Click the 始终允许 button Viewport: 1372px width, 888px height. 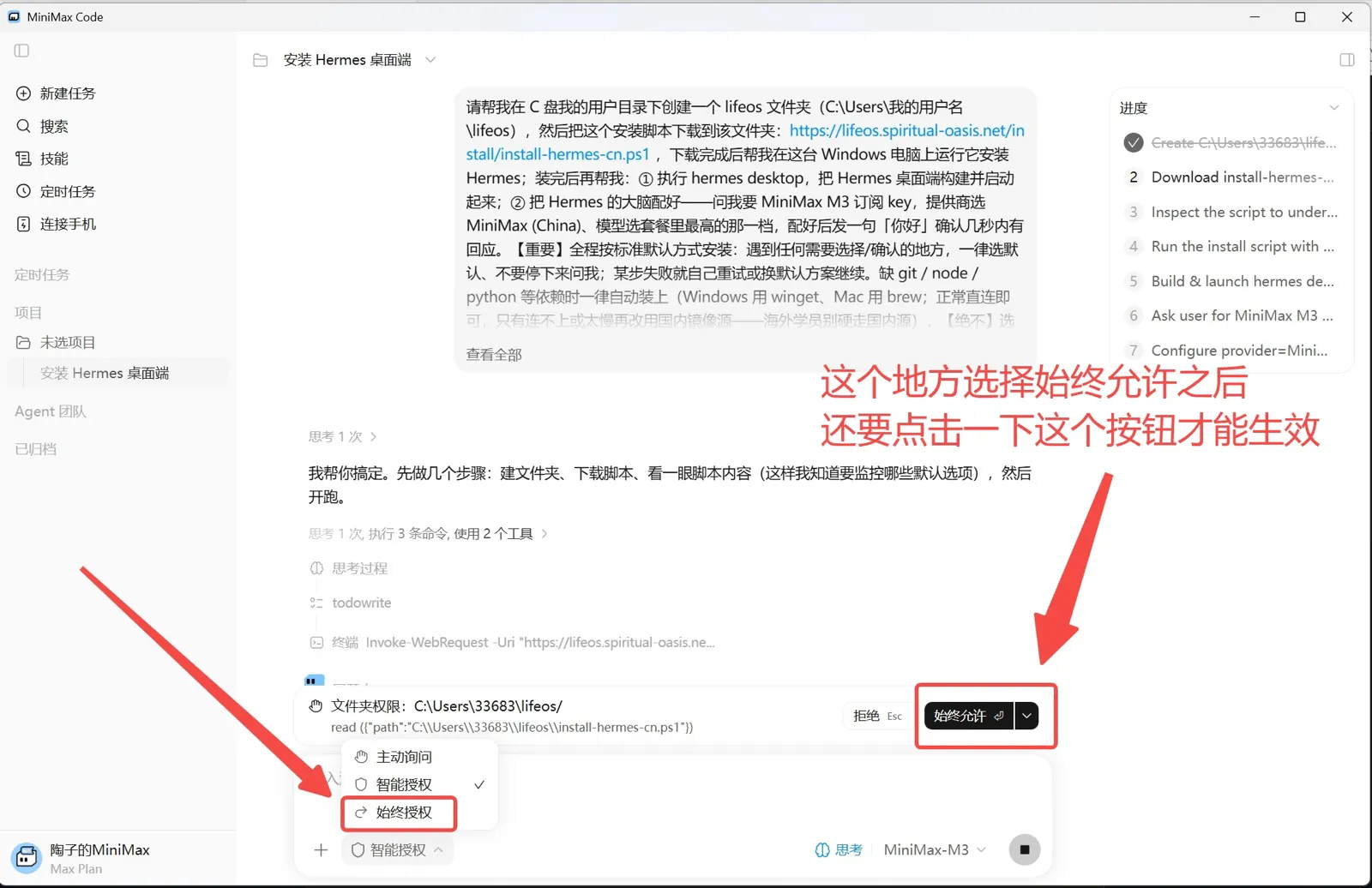point(968,716)
